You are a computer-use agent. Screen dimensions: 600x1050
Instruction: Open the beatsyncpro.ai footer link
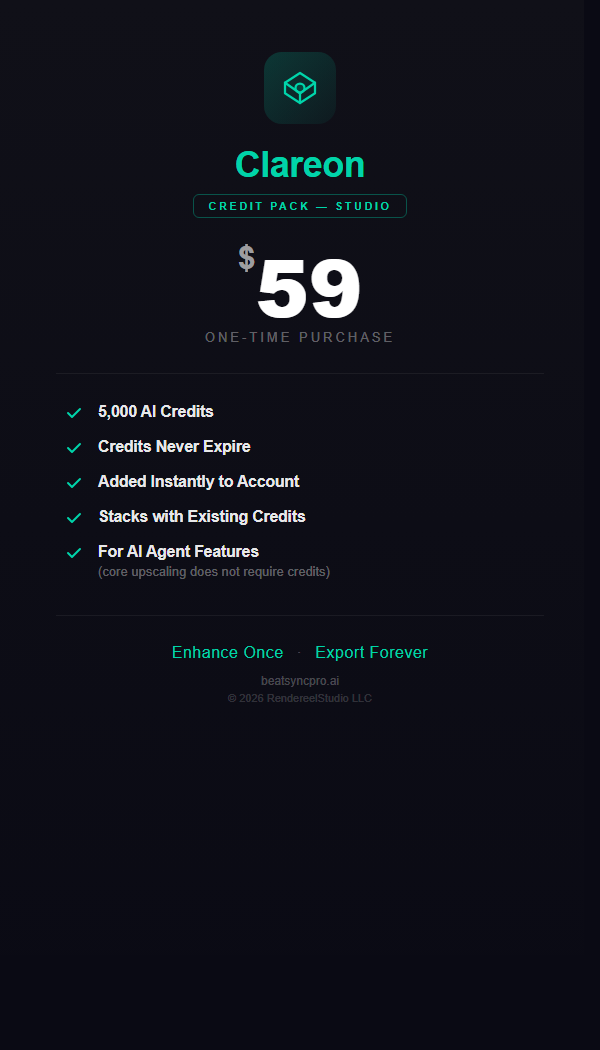300,681
